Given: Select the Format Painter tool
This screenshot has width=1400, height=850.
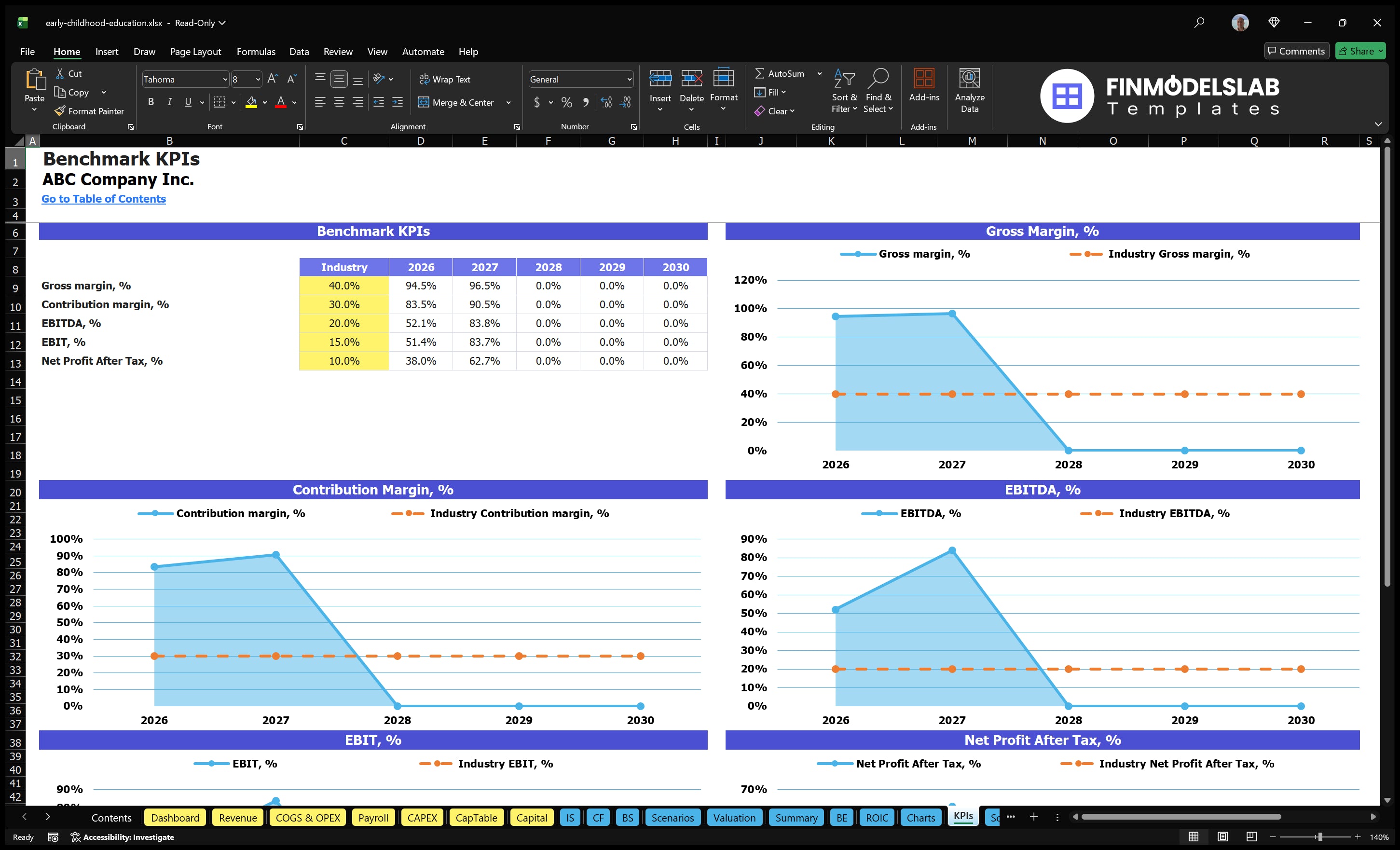Looking at the screenshot, I should click(89, 111).
